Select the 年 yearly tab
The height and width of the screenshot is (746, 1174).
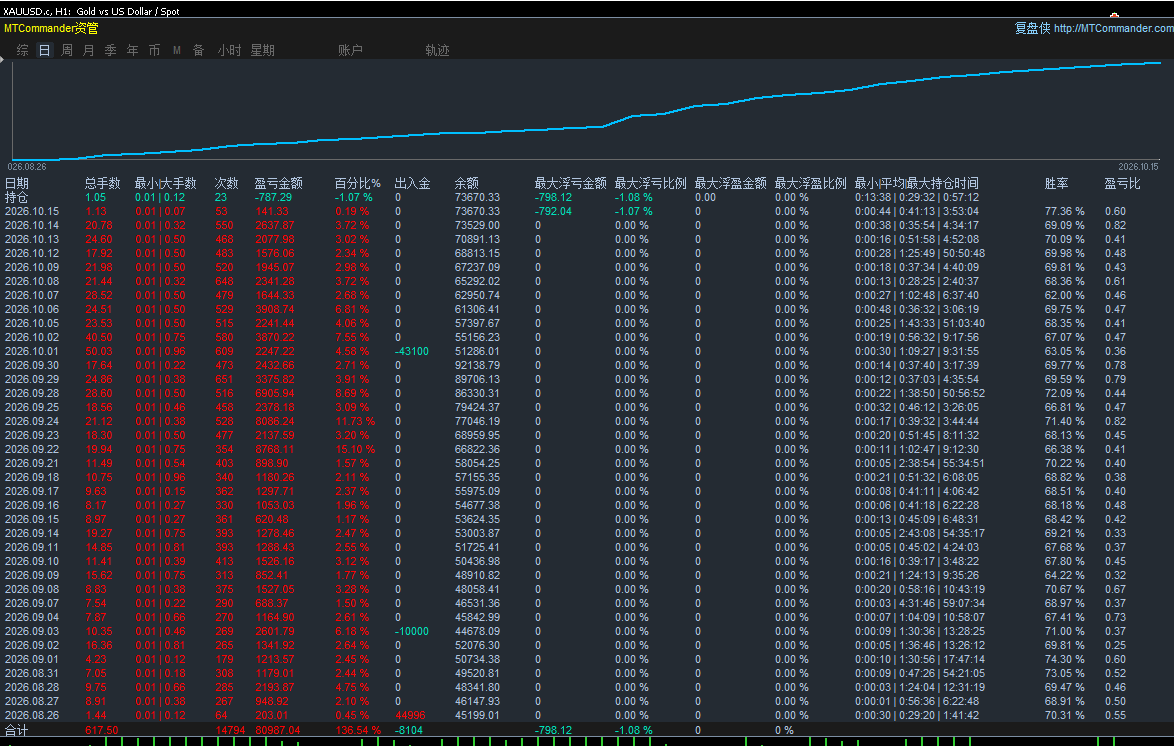(133, 50)
